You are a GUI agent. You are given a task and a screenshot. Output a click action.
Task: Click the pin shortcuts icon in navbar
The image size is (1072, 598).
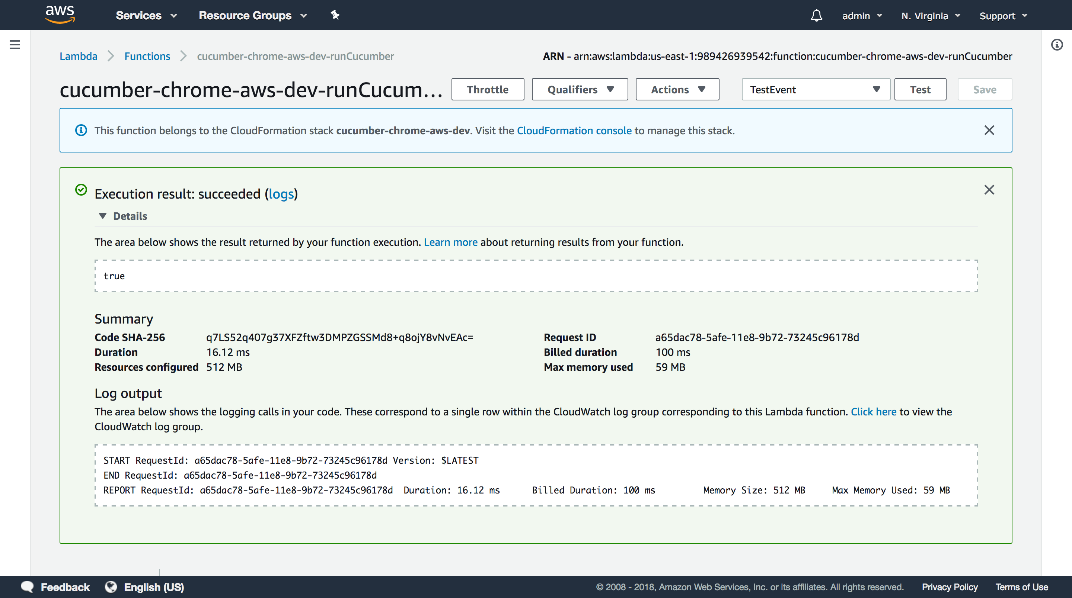click(335, 16)
